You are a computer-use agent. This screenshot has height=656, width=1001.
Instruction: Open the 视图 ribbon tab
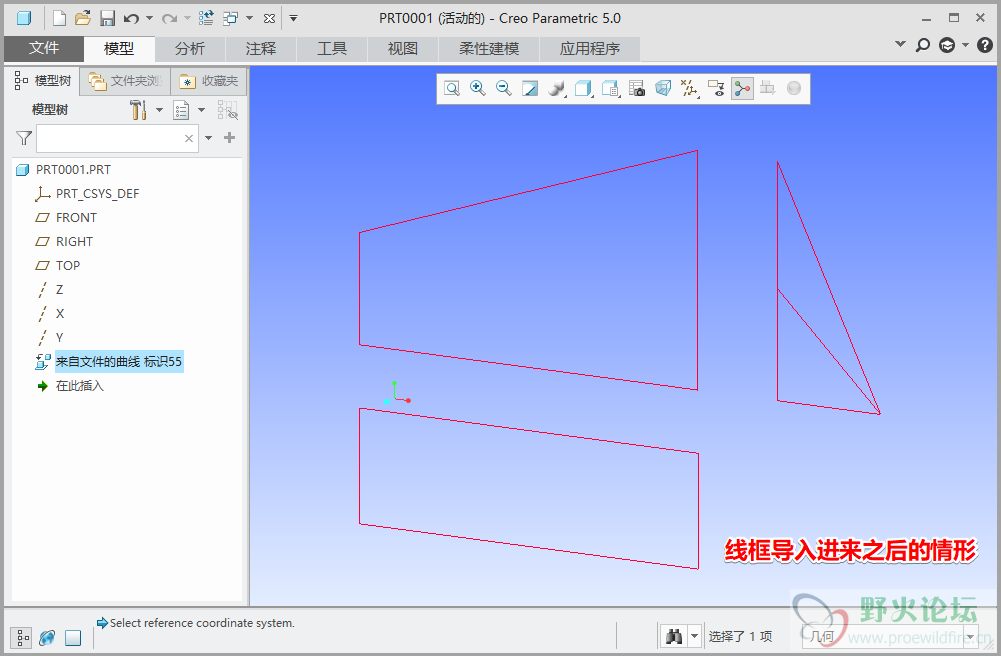(403, 49)
